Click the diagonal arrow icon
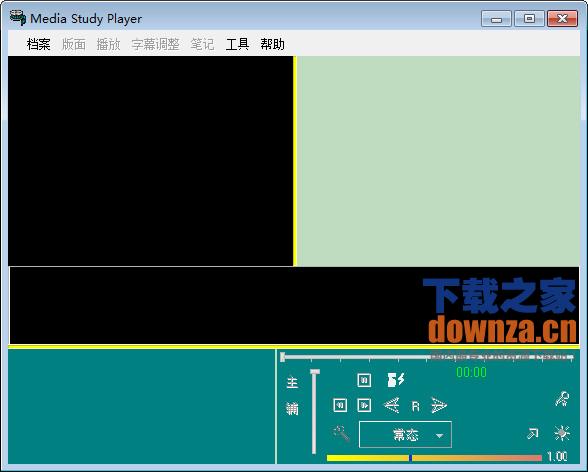588x472 pixels. click(x=532, y=434)
